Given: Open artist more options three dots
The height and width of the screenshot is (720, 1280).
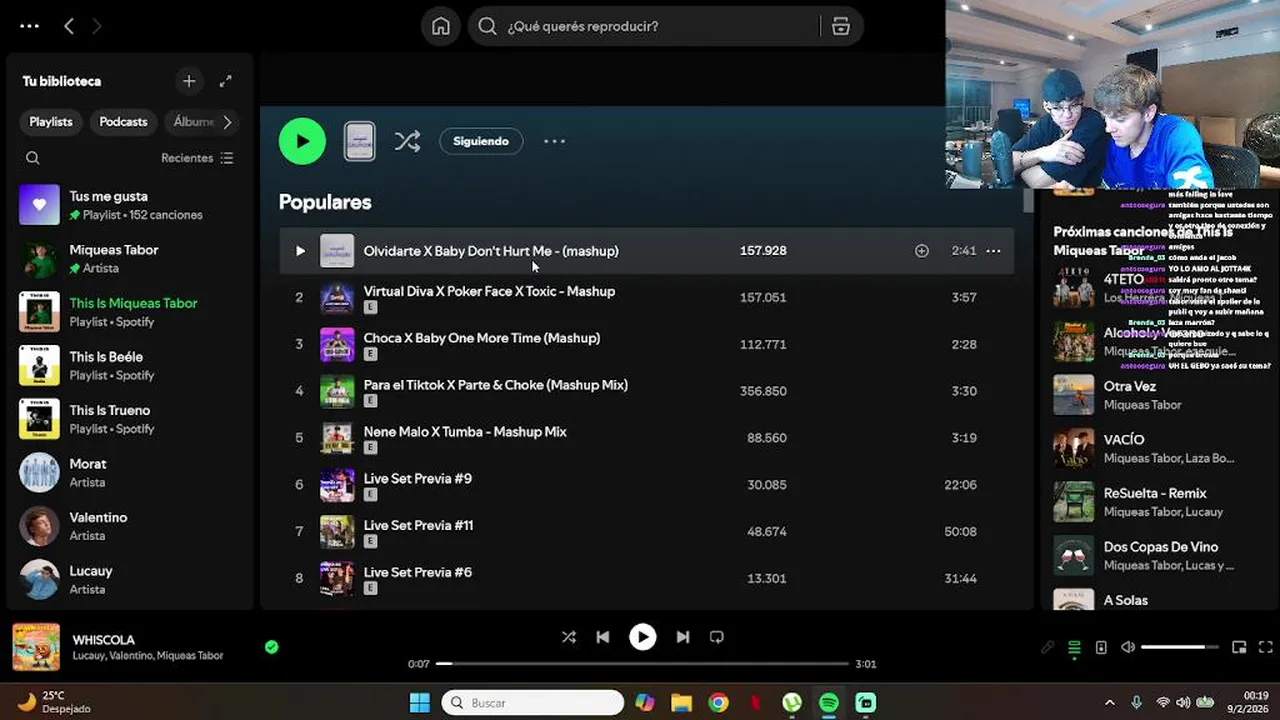Looking at the screenshot, I should pyautogui.click(x=555, y=141).
